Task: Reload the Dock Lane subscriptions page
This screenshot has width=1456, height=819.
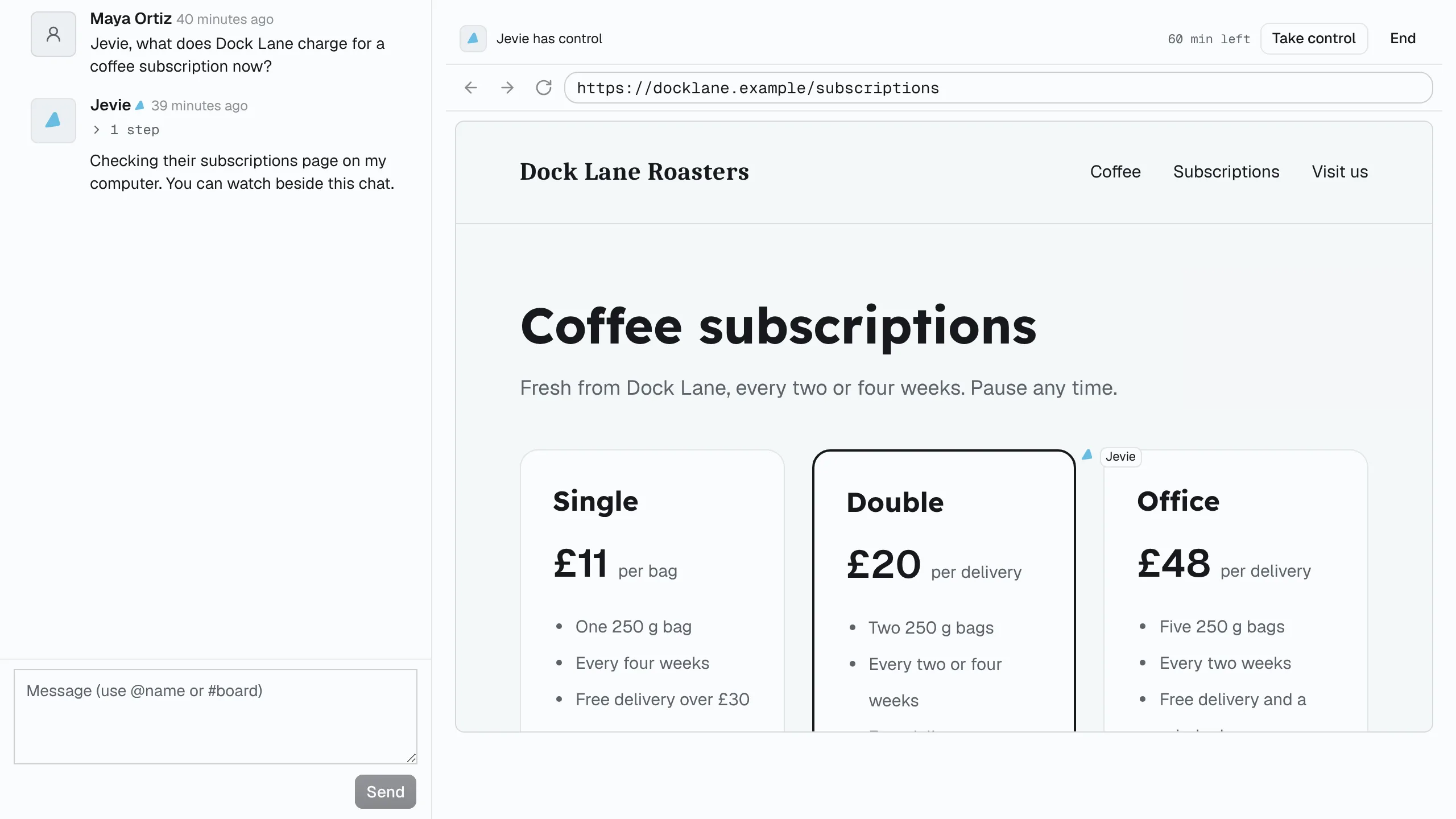Action: [544, 88]
